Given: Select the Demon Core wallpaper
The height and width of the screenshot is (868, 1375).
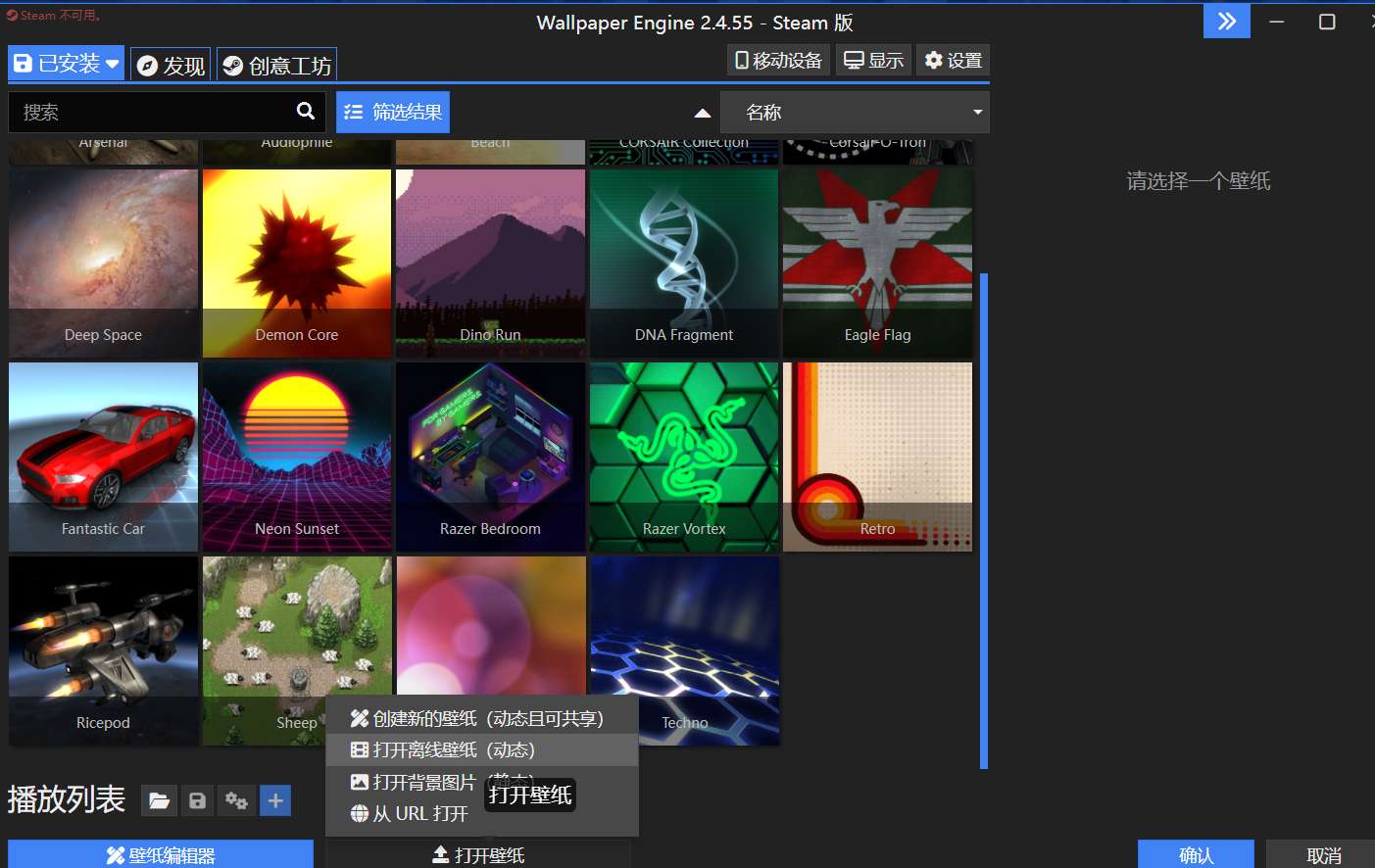Looking at the screenshot, I should [x=297, y=264].
